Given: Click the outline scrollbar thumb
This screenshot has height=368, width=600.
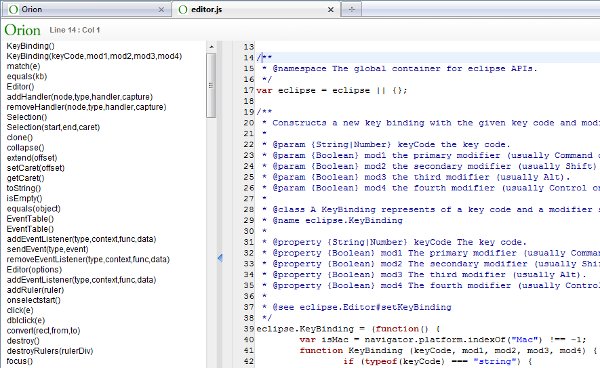Looking at the screenshot, I should pyautogui.click(x=211, y=85).
